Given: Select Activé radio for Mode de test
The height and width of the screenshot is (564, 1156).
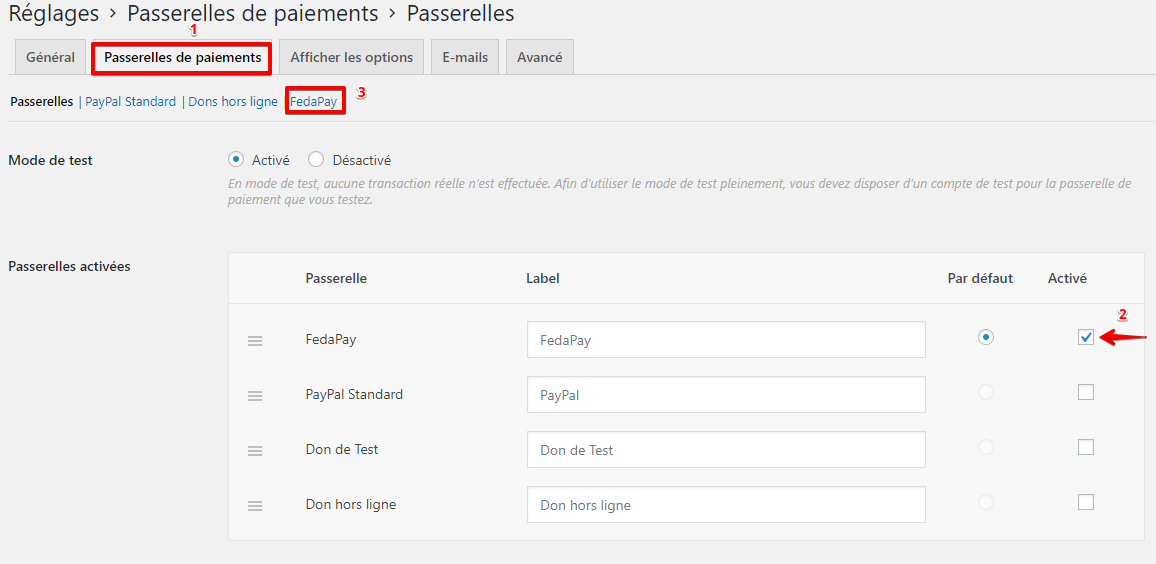Looking at the screenshot, I should click(x=236, y=159).
